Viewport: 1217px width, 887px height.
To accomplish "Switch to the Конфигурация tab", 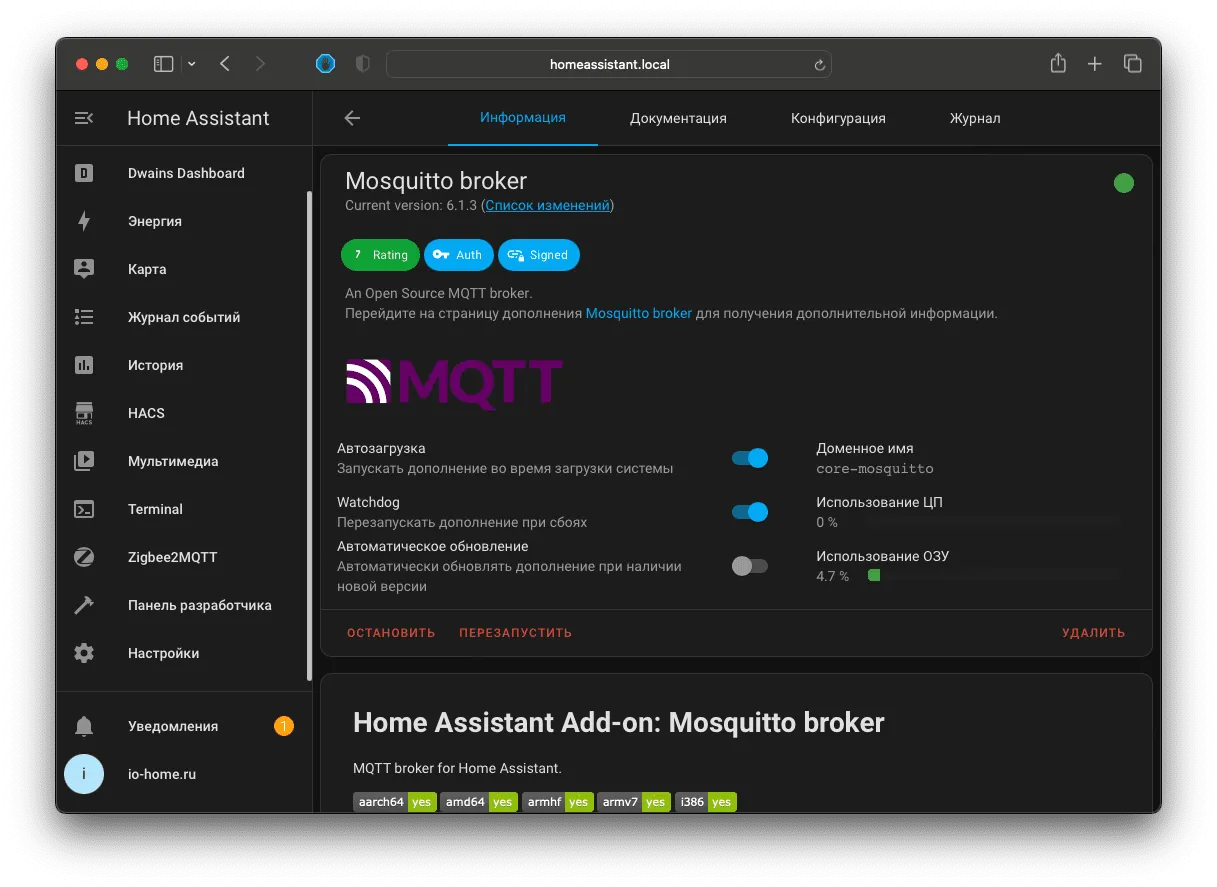I will (x=838, y=118).
